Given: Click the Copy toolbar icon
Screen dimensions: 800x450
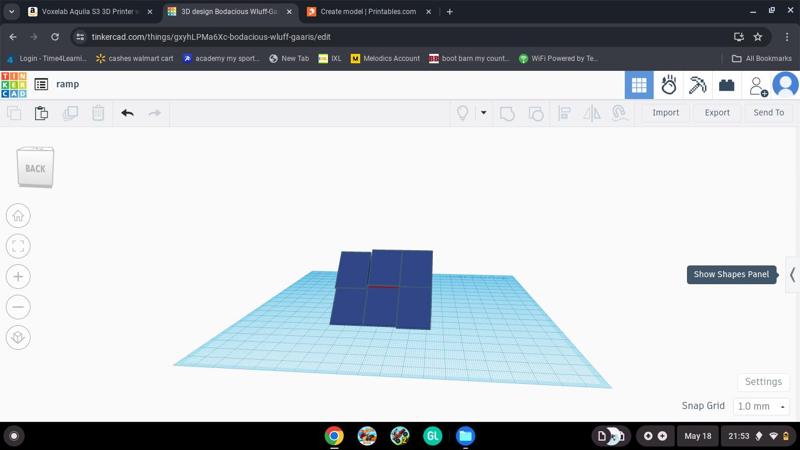Looking at the screenshot, I should pos(14,113).
